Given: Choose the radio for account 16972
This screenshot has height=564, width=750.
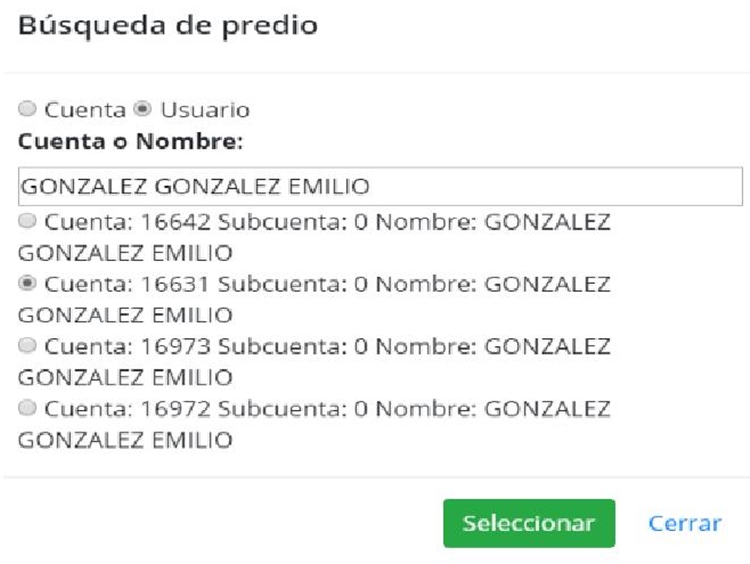Looking at the screenshot, I should [x=26, y=408].
